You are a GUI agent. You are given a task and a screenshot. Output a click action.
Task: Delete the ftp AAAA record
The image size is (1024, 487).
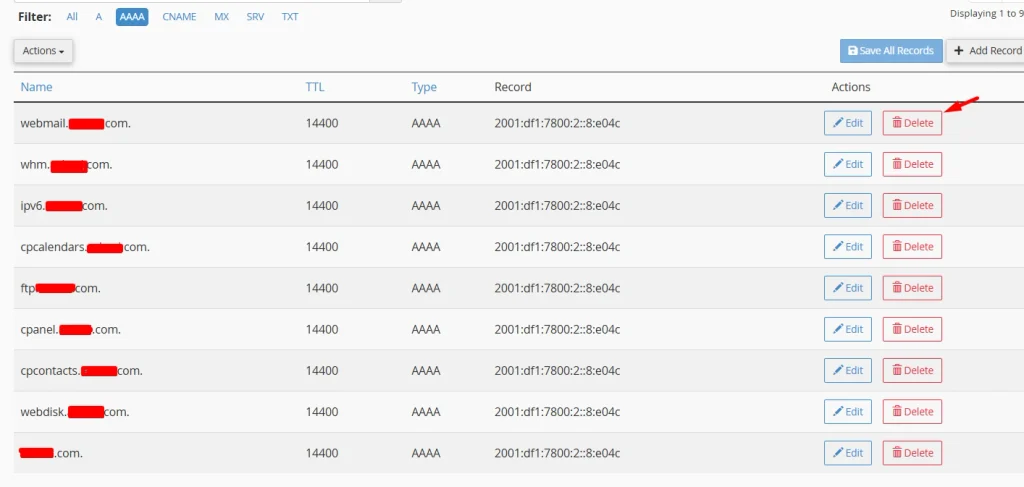912,288
